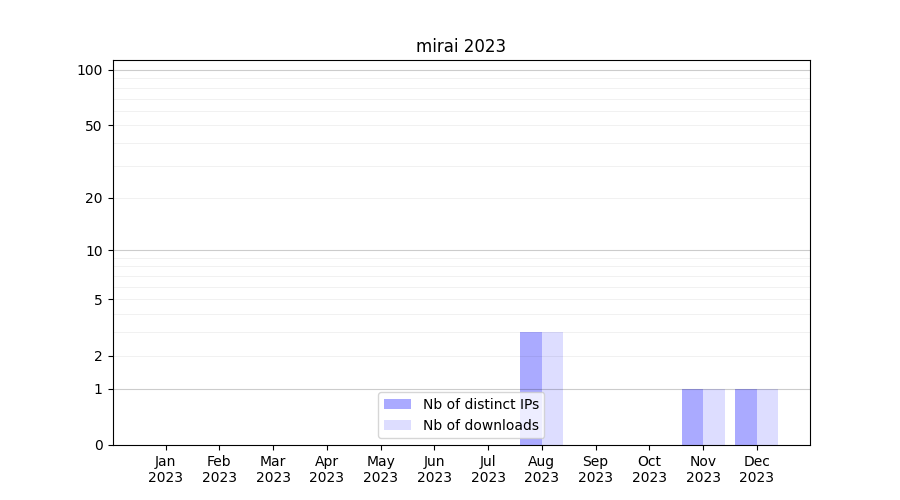Image resolution: width=900 pixels, height=500 pixels.
Task: Click the 'Oct 2023' x-axis label
Action: [x=649, y=469]
